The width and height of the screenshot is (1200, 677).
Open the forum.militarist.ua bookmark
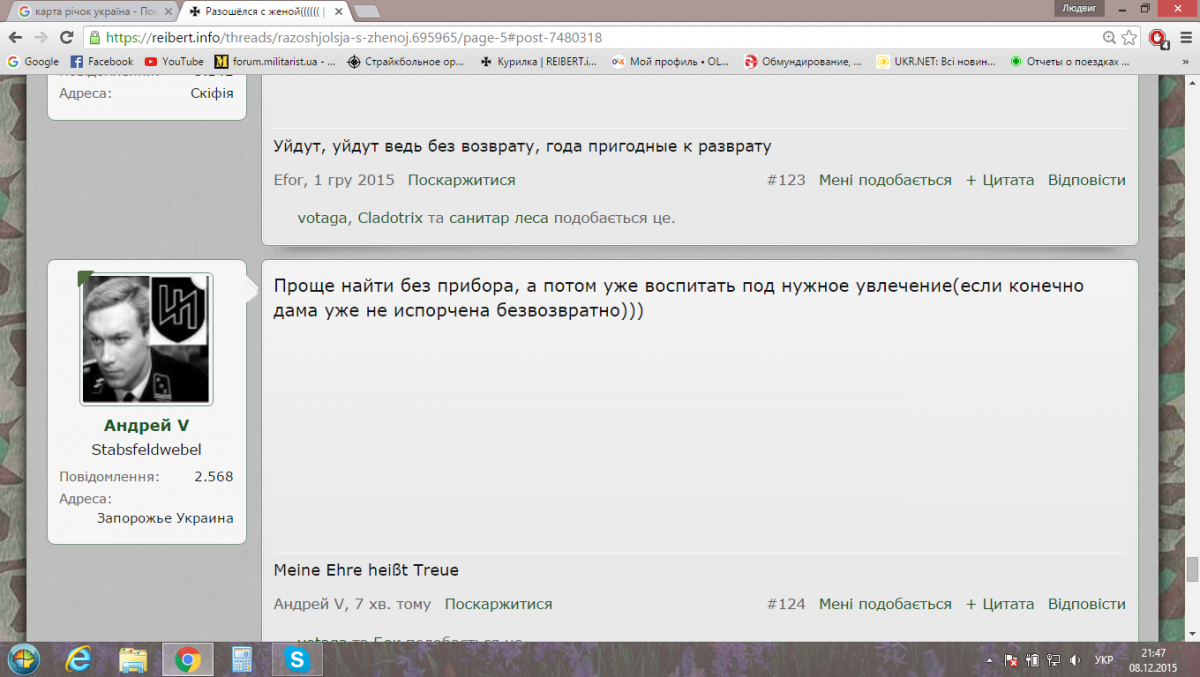pyautogui.click(x=275, y=62)
